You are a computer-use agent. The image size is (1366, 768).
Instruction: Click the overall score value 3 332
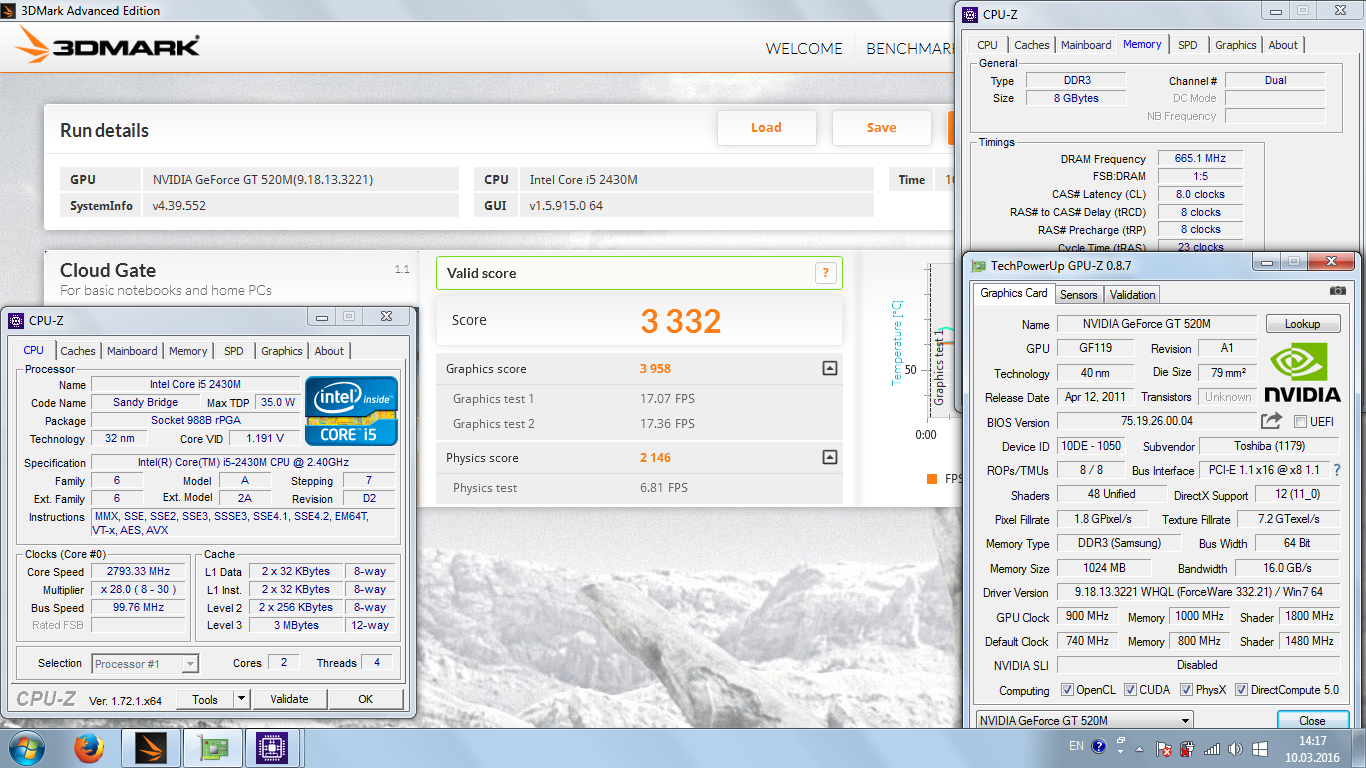[x=681, y=321]
